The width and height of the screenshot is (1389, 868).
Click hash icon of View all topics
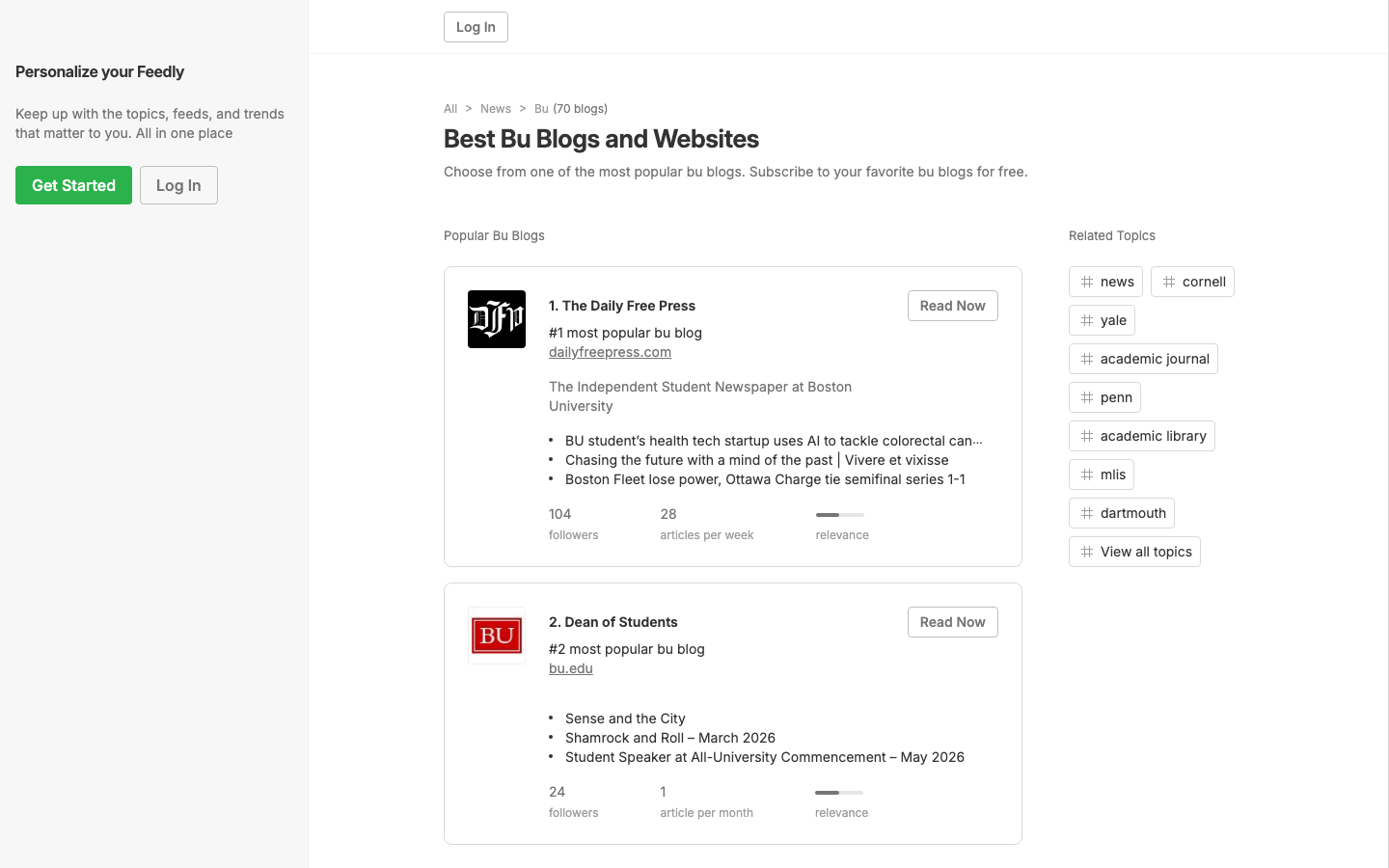pyautogui.click(x=1087, y=552)
